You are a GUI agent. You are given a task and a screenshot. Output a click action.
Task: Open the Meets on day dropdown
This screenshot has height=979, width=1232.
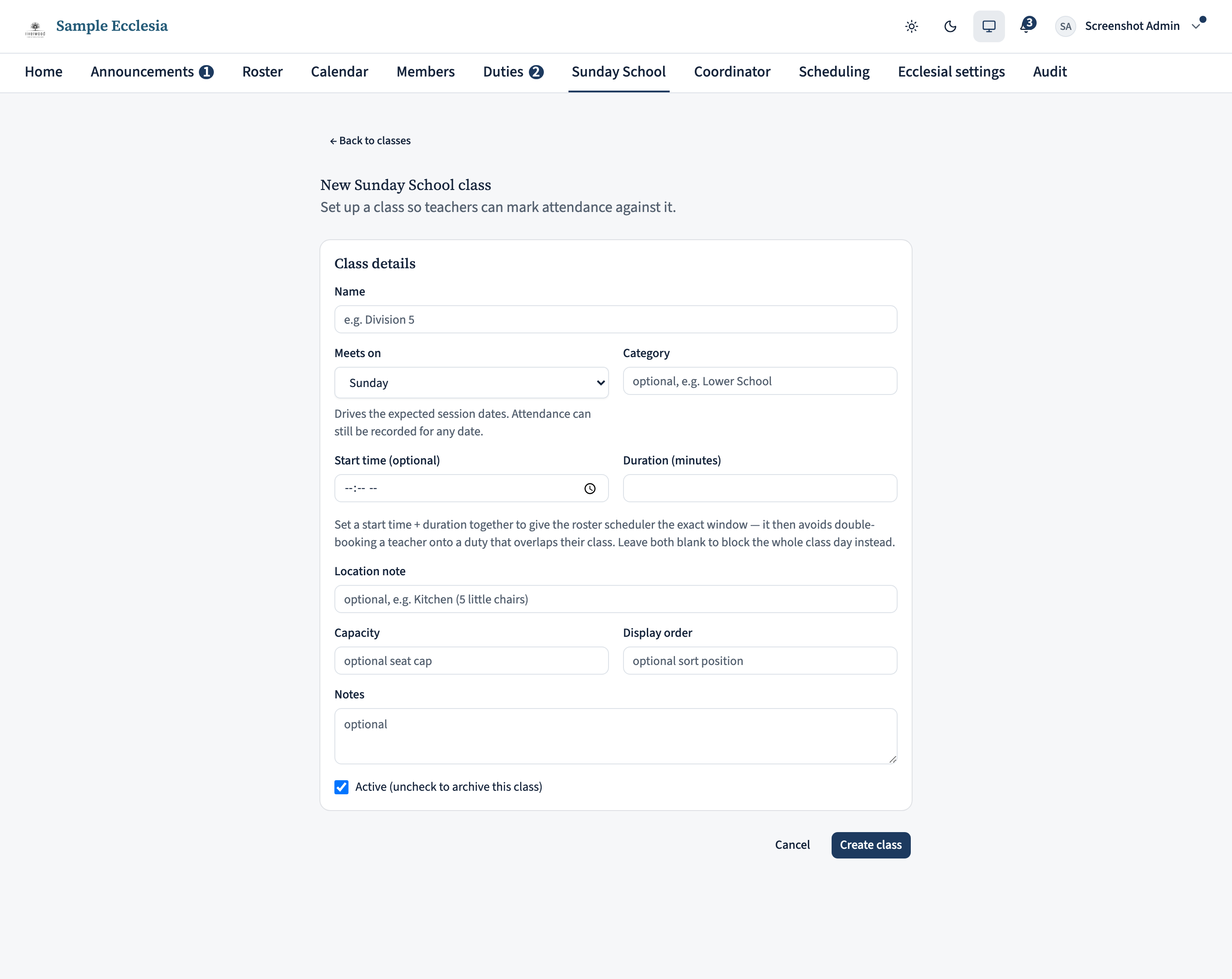pyautogui.click(x=471, y=383)
